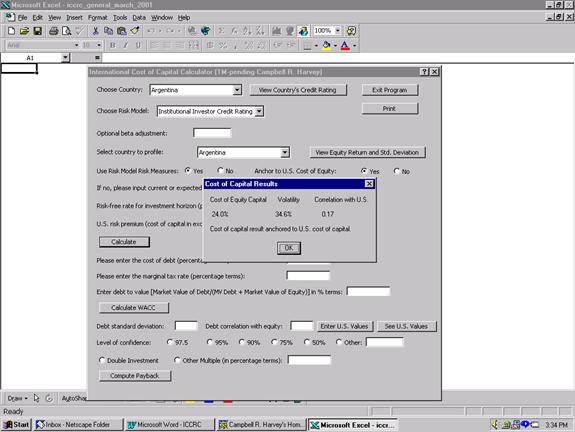Viewport: 575px width, 432px height.
Task: Click the Print icon in toolbar
Action: [54, 31]
